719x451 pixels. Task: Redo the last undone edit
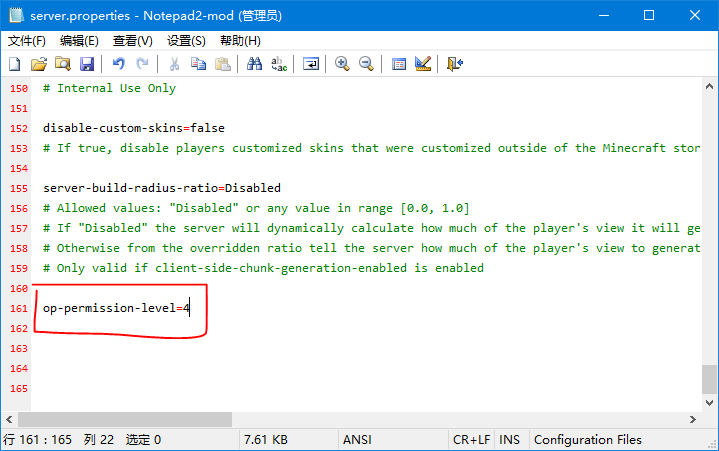click(x=143, y=64)
